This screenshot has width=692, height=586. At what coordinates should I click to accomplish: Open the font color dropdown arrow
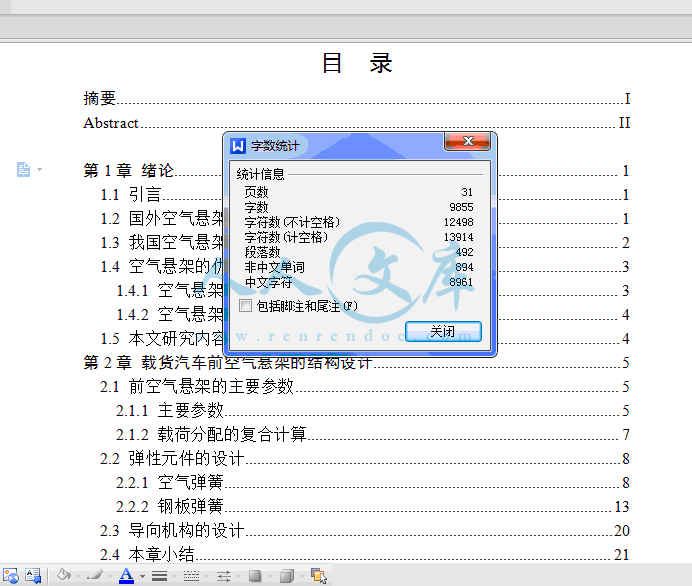142,576
